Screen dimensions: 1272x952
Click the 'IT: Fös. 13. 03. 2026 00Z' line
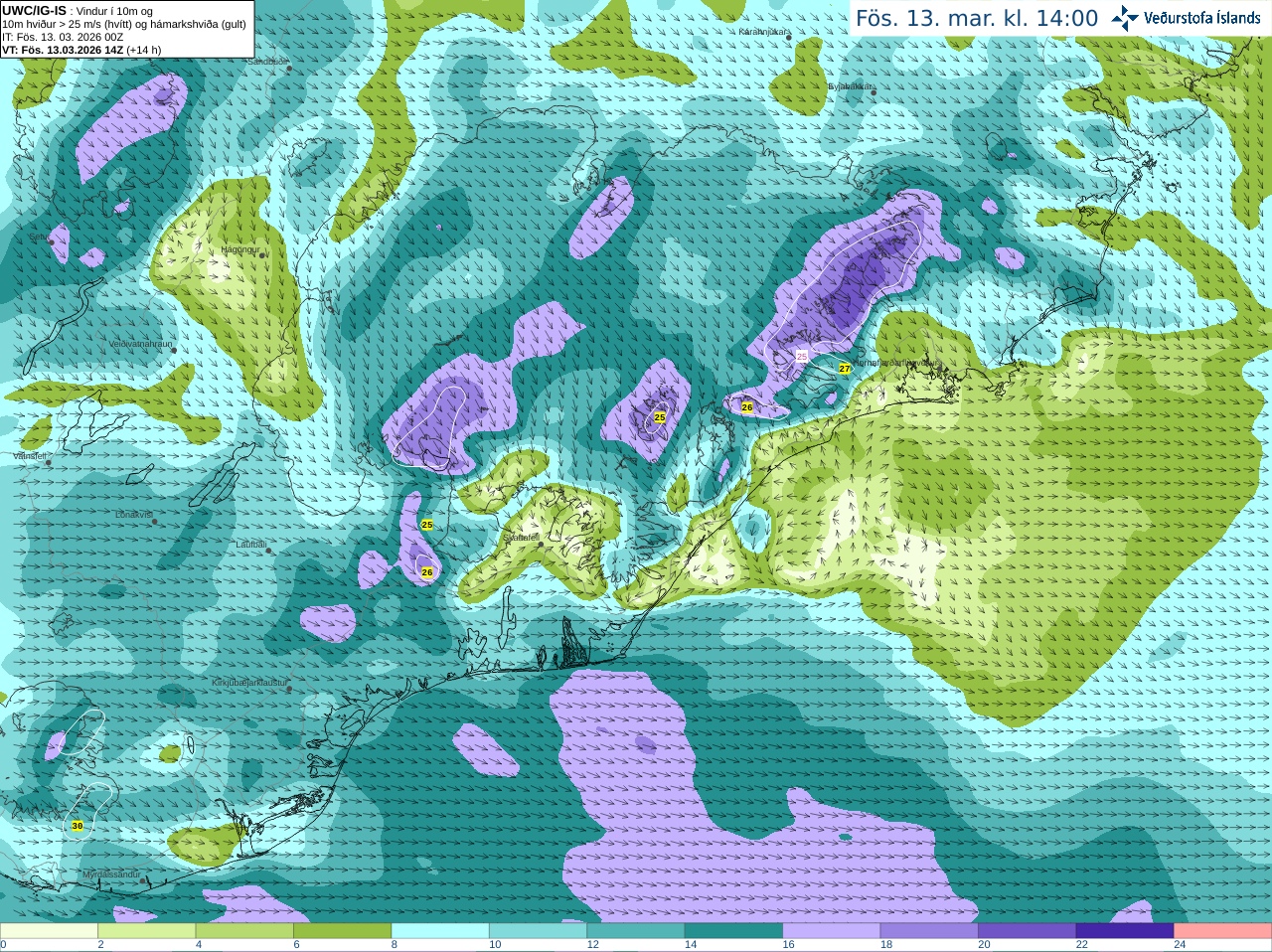(x=63, y=37)
